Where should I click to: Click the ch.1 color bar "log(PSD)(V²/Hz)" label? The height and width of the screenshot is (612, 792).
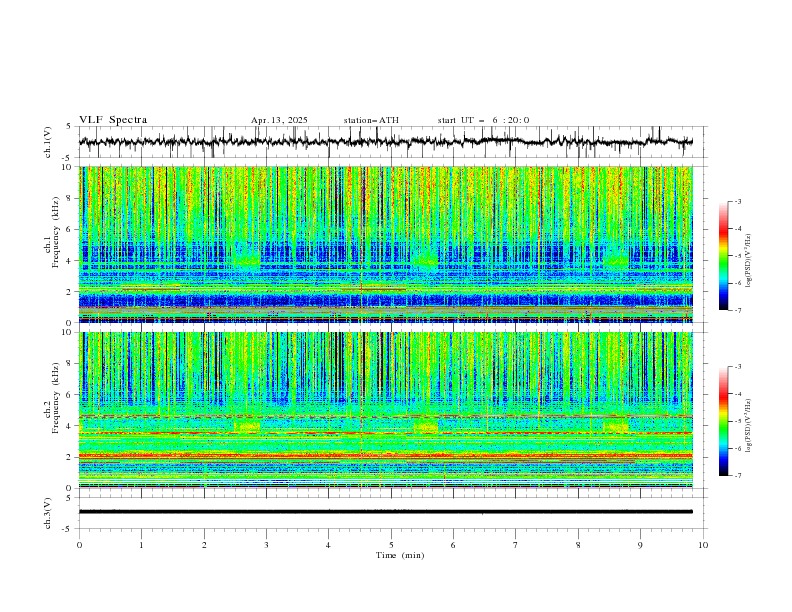[749, 261]
